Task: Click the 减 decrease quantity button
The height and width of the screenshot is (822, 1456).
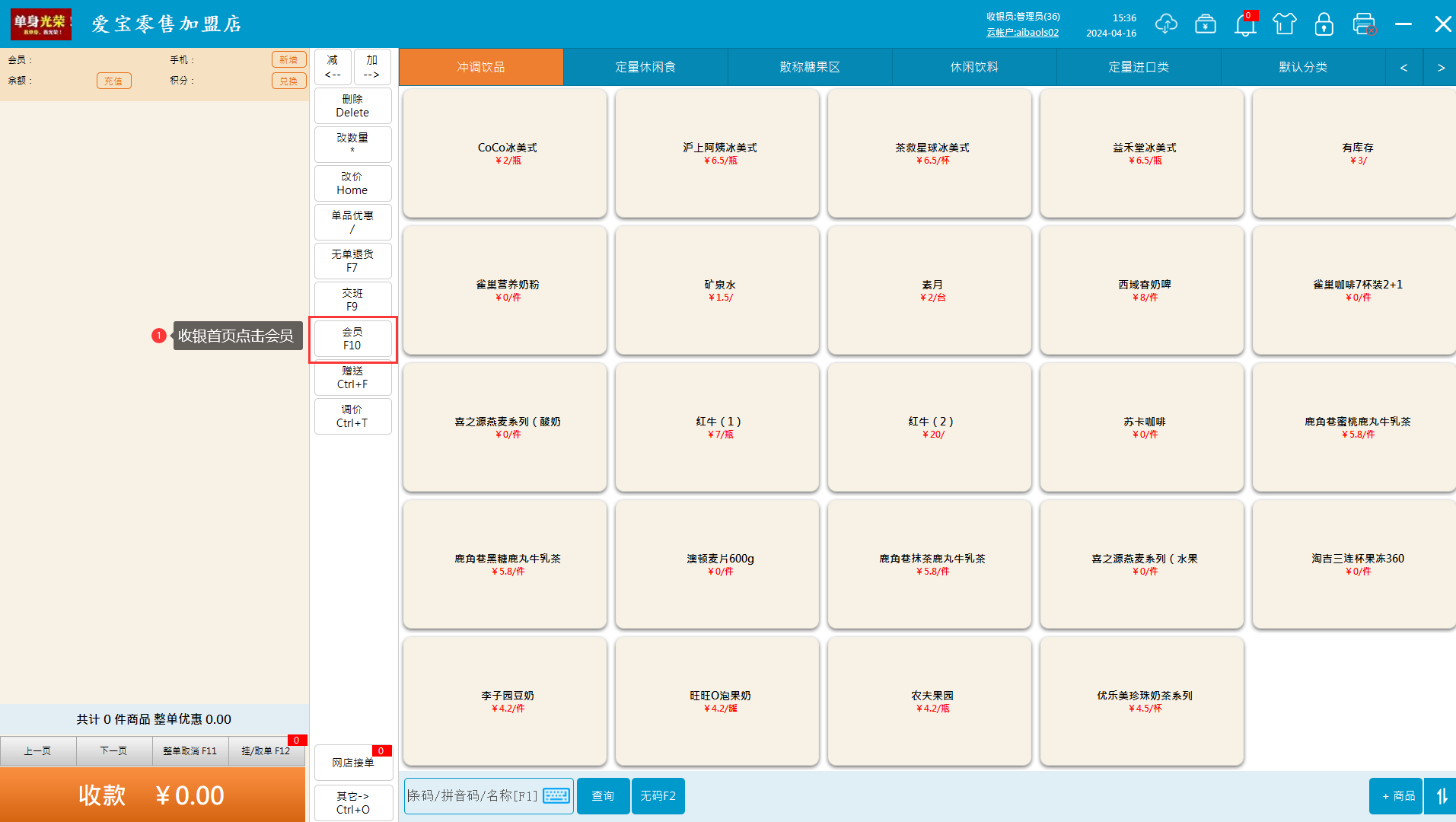Action: click(x=333, y=67)
